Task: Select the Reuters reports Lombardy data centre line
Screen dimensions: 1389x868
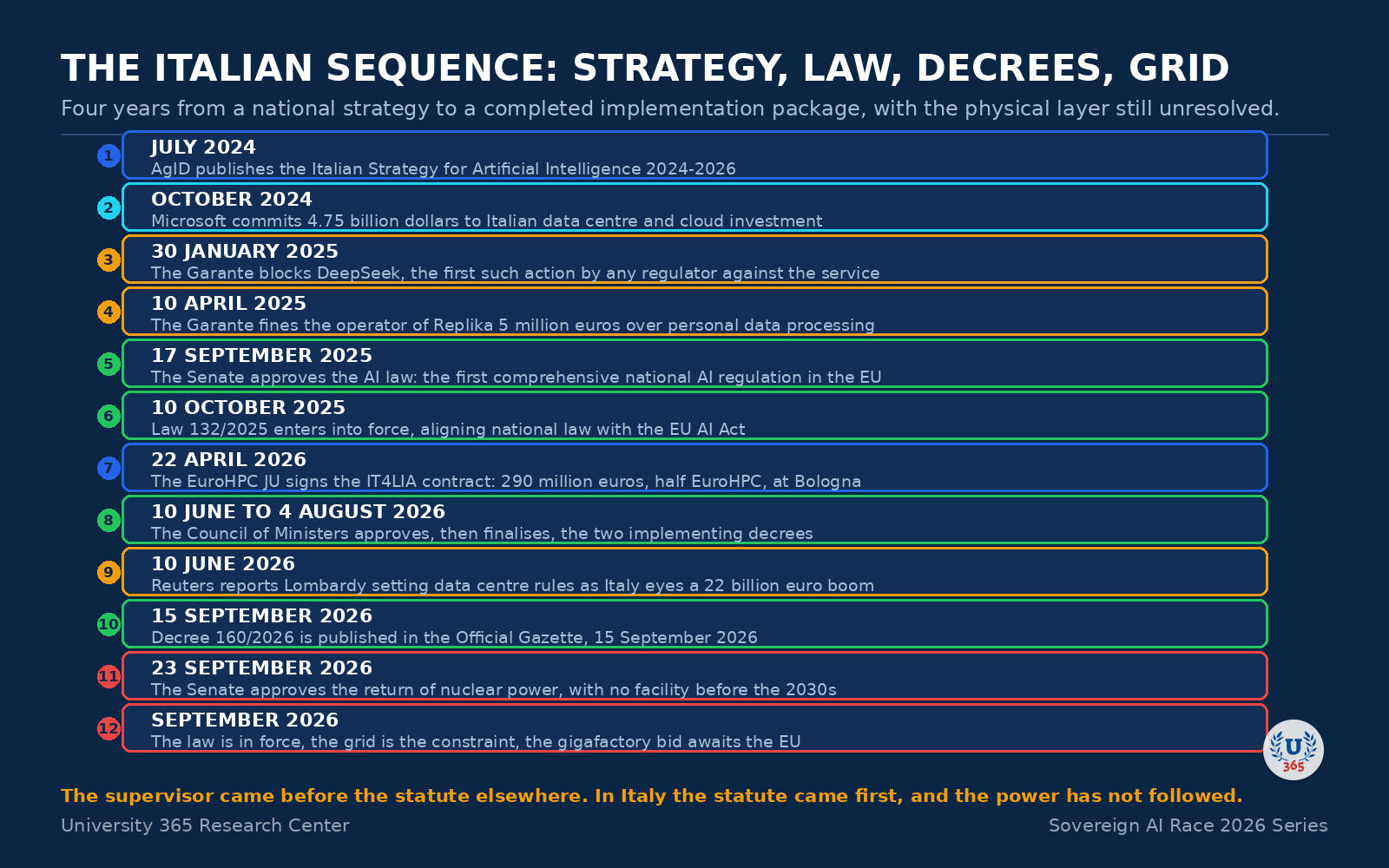Action: (x=513, y=586)
